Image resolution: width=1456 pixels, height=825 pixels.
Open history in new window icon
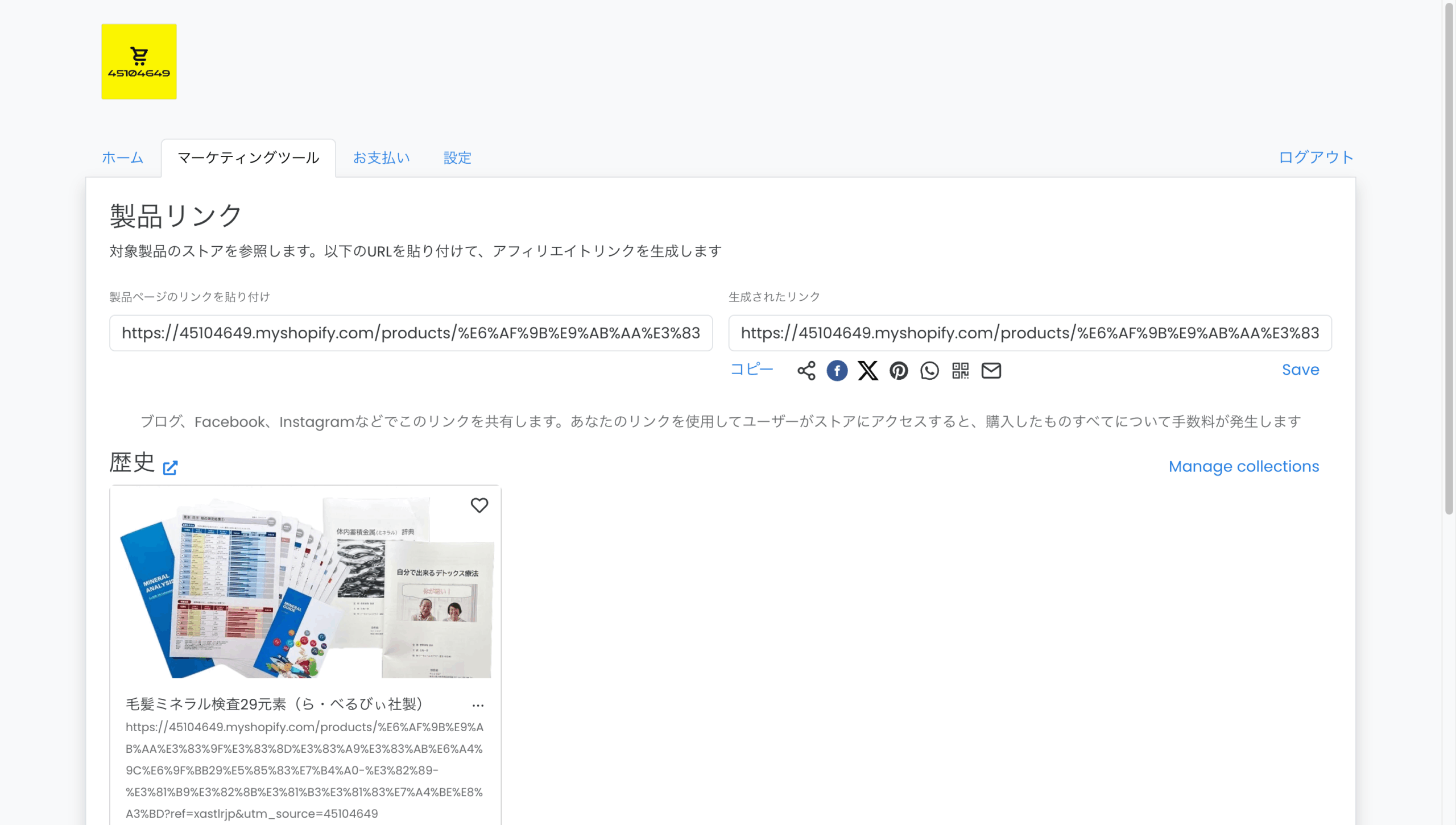click(x=170, y=467)
